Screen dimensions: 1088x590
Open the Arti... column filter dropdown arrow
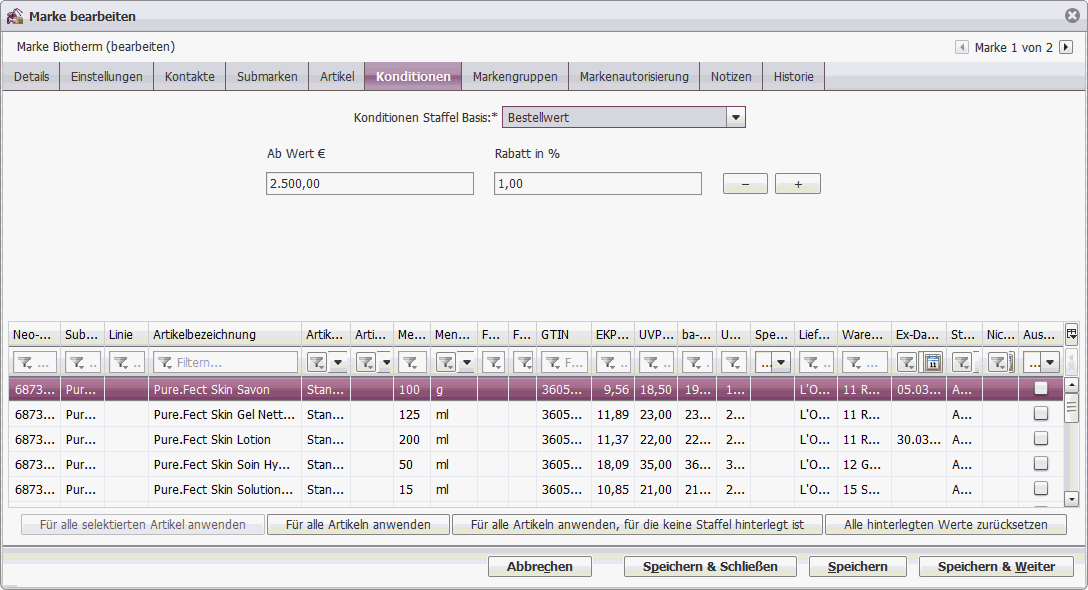coord(386,362)
